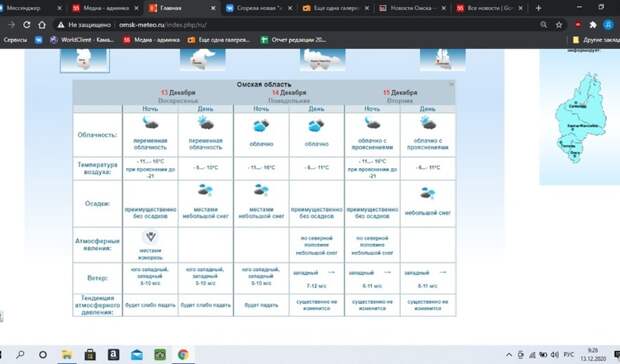The image size is (620, 364).
Task: Switch the РУС input language
Action: coord(569,355)
